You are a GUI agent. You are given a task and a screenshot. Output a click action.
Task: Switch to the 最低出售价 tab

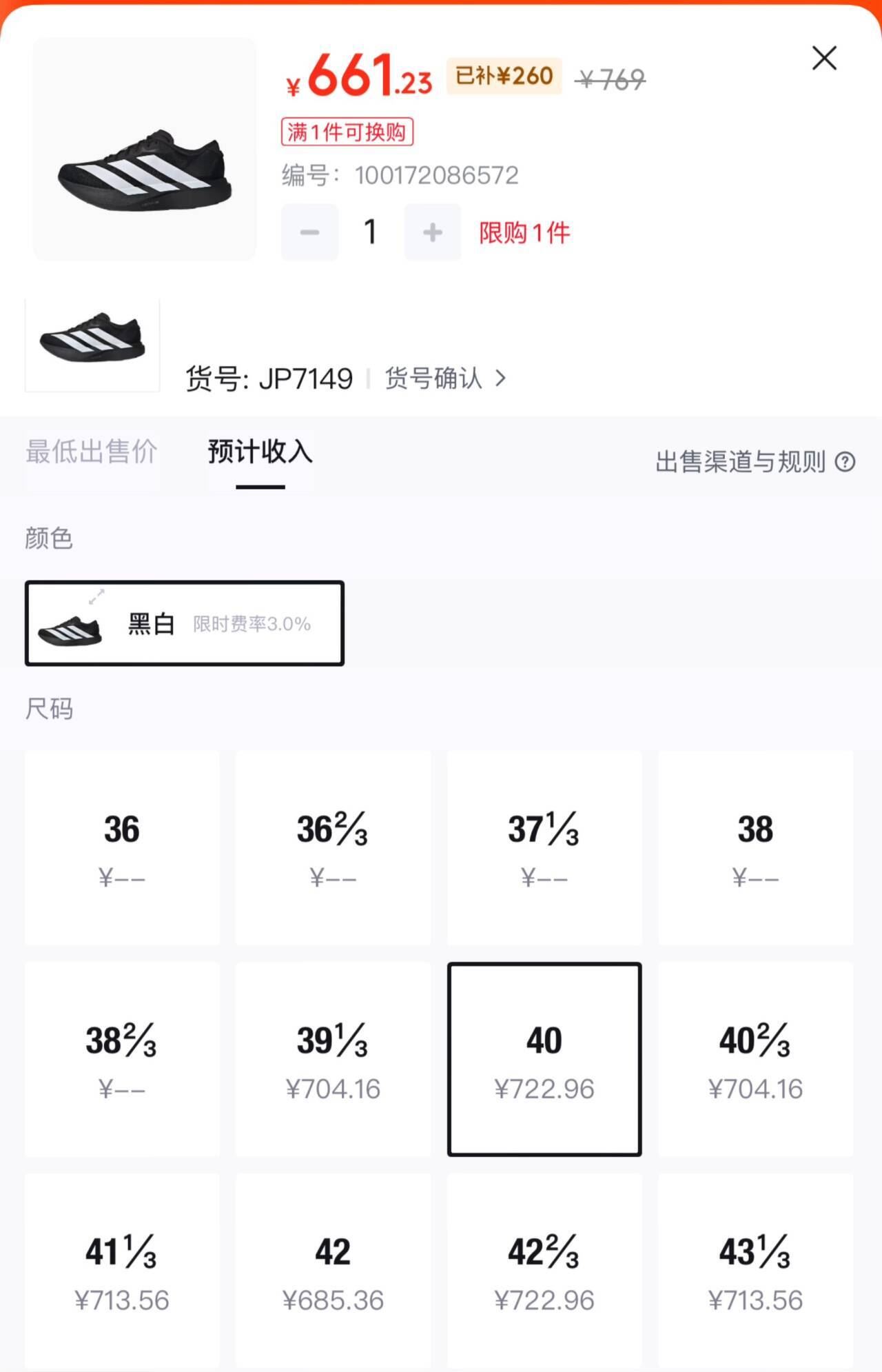92,452
